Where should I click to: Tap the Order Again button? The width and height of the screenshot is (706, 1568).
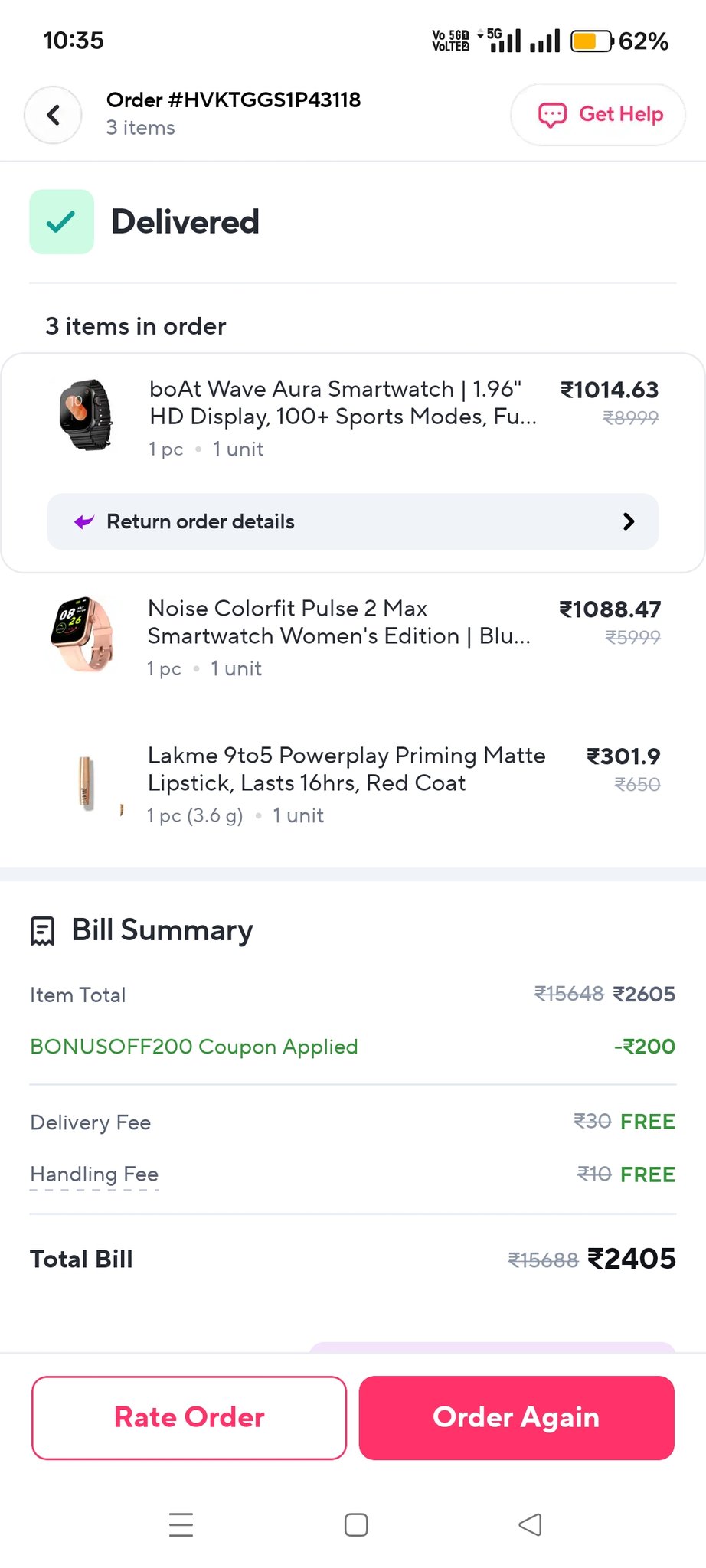(516, 1417)
